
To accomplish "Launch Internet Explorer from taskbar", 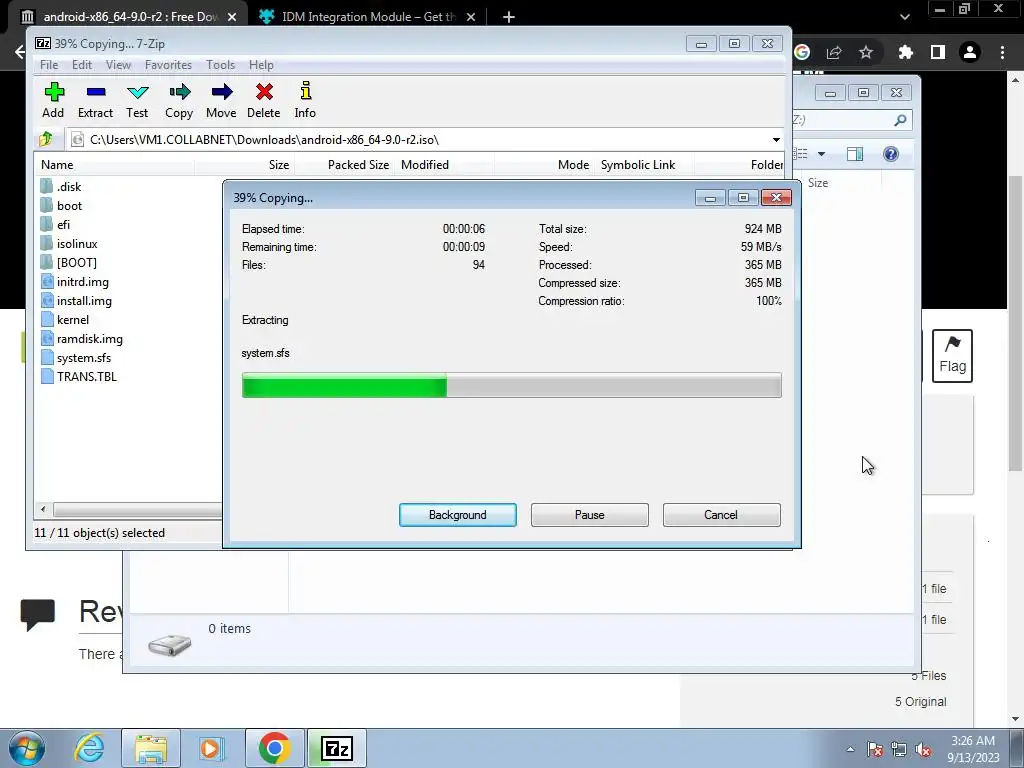I will [x=89, y=748].
